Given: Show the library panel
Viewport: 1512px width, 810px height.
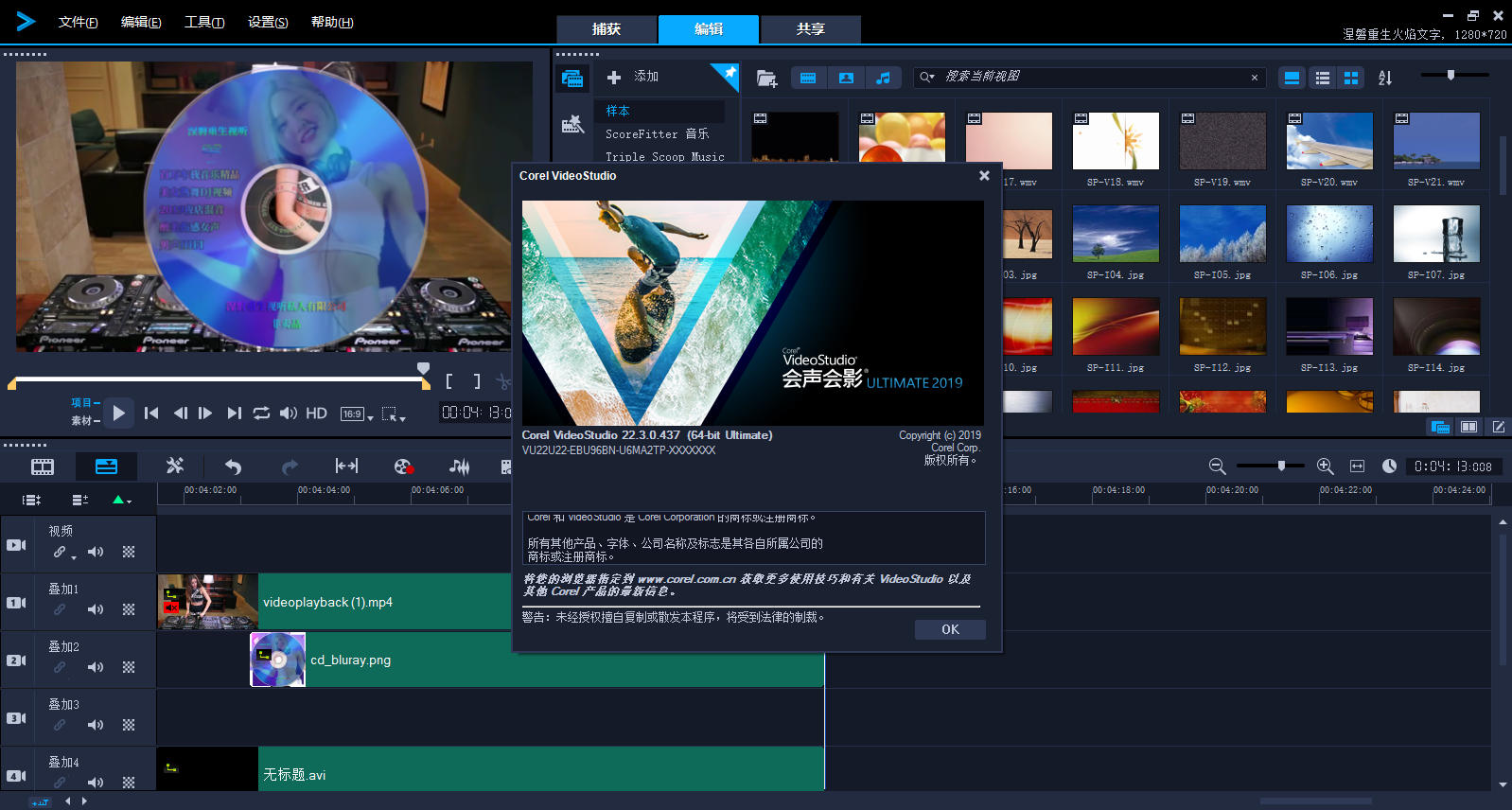Looking at the screenshot, I should [1440, 427].
